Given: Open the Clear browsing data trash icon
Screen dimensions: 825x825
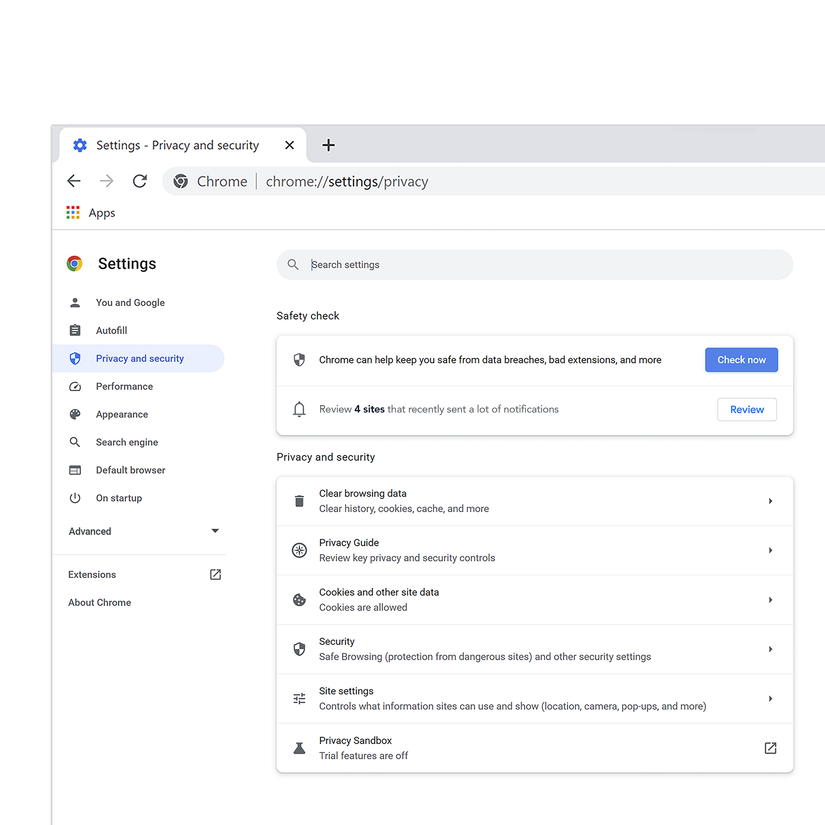Looking at the screenshot, I should (x=299, y=500).
